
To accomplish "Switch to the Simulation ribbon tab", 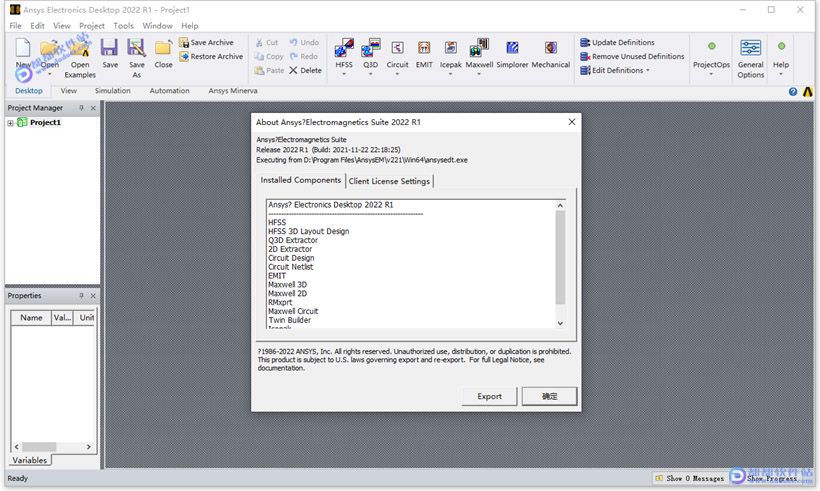I will (112, 91).
